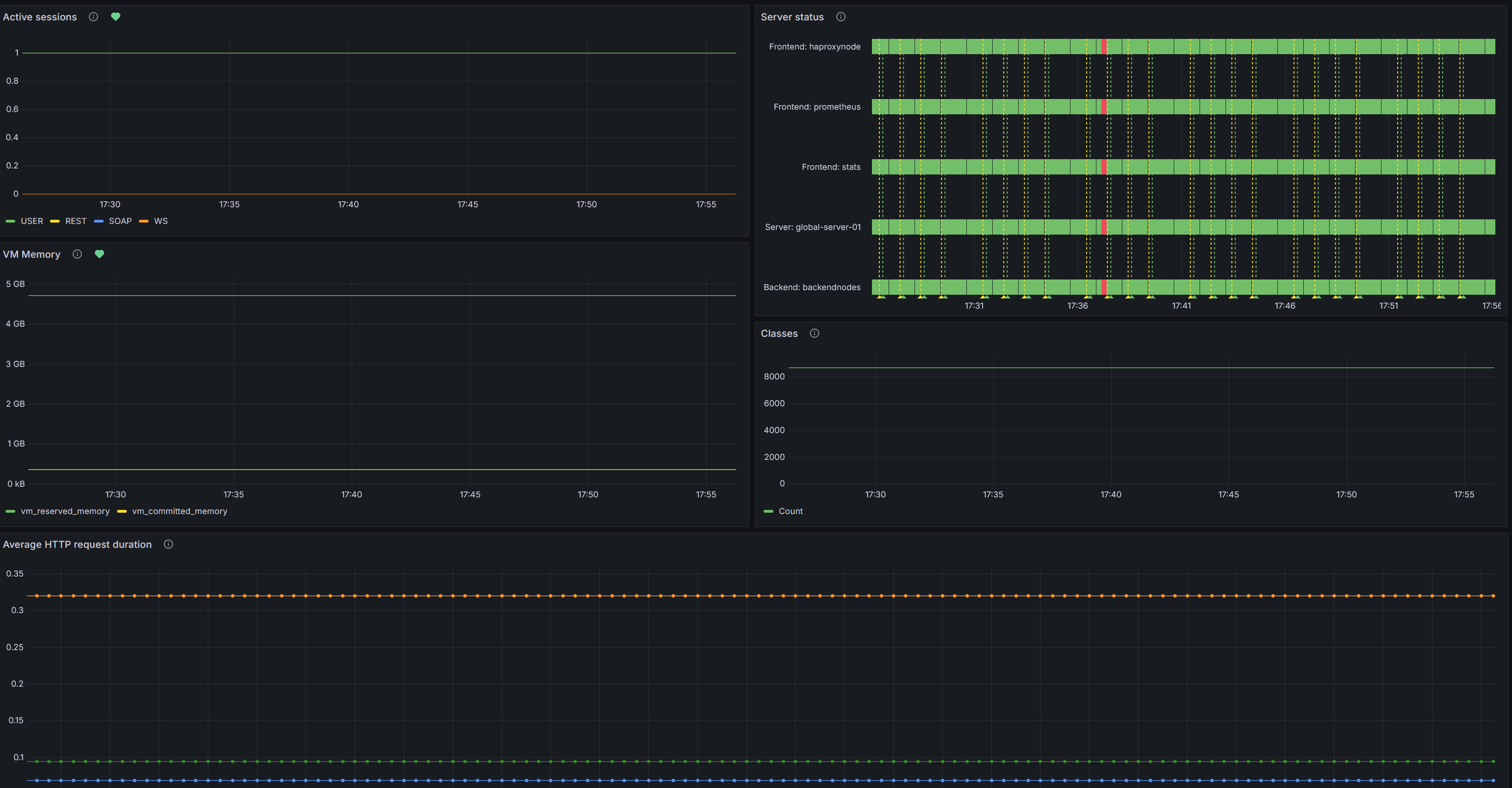This screenshot has width=1512, height=788.
Task: Open the Server status panel title menu
Action: [792, 17]
